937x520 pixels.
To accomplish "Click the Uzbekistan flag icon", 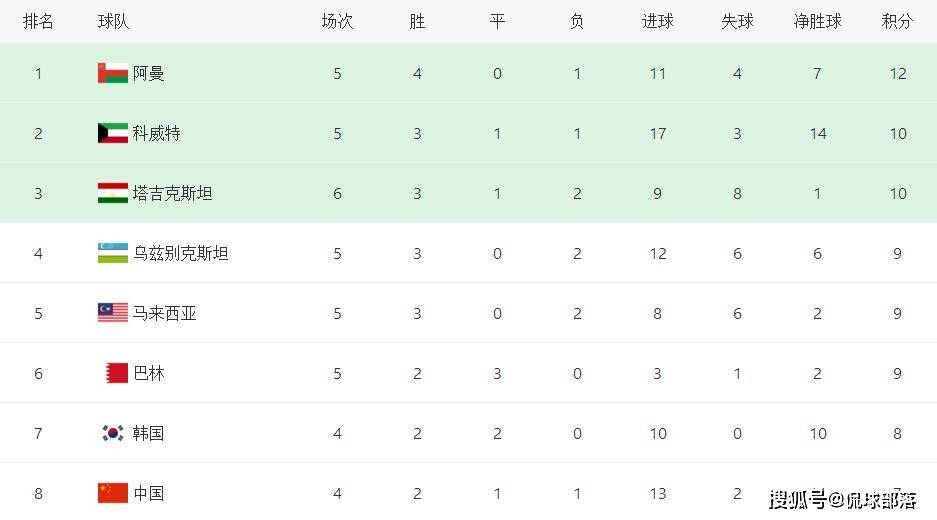I will 113,253.
